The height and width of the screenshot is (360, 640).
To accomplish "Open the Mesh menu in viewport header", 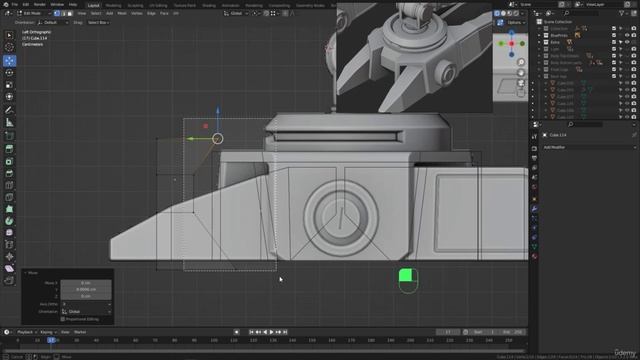I will (122, 13).
